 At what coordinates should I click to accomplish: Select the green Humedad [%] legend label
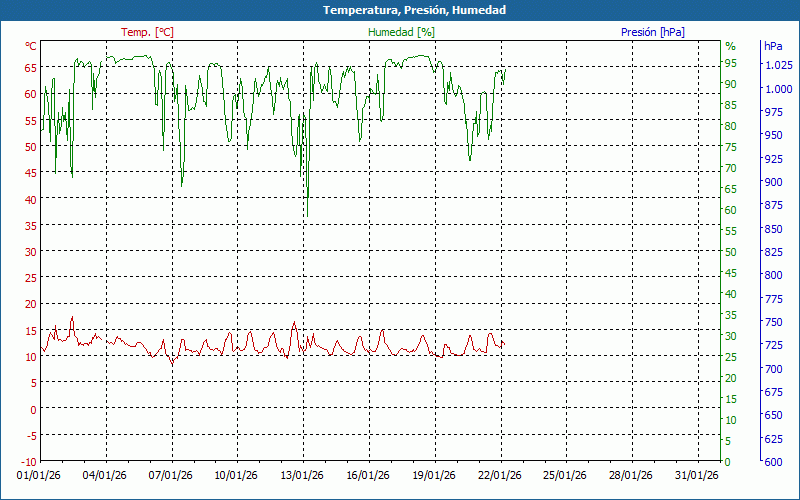click(401, 32)
